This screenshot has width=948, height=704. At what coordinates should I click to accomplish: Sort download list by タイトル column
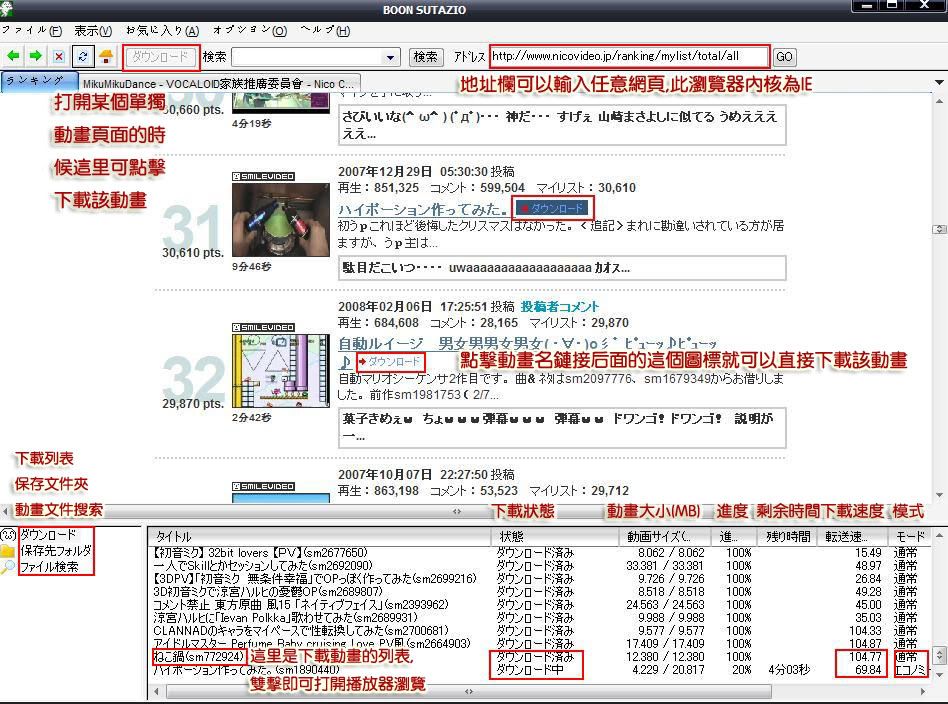pyautogui.click(x=320, y=536)
